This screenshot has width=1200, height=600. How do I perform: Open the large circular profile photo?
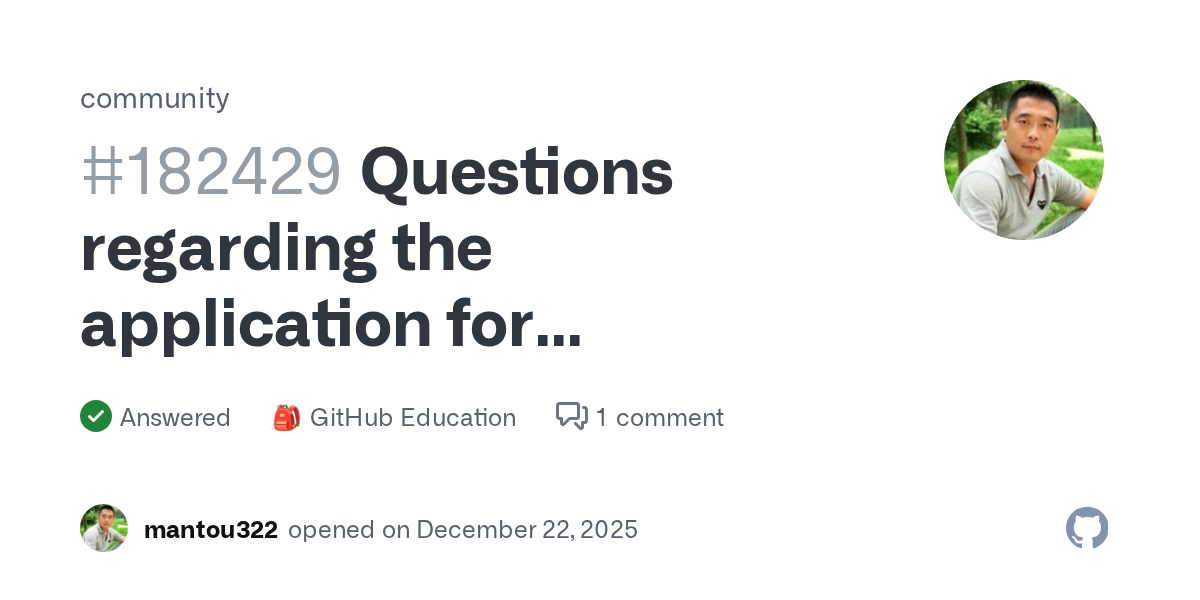coord(1024,160)
